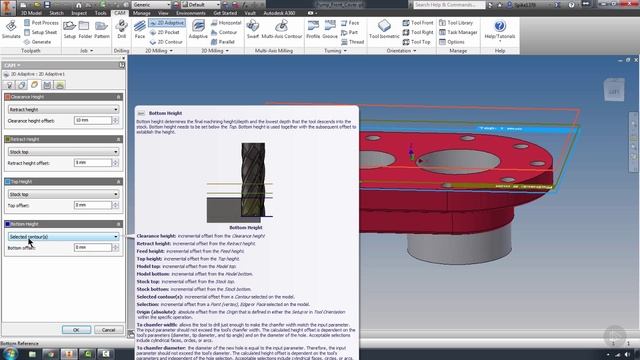Switch to Tool Right view
The image size is (640, 360).
[418, 32]
